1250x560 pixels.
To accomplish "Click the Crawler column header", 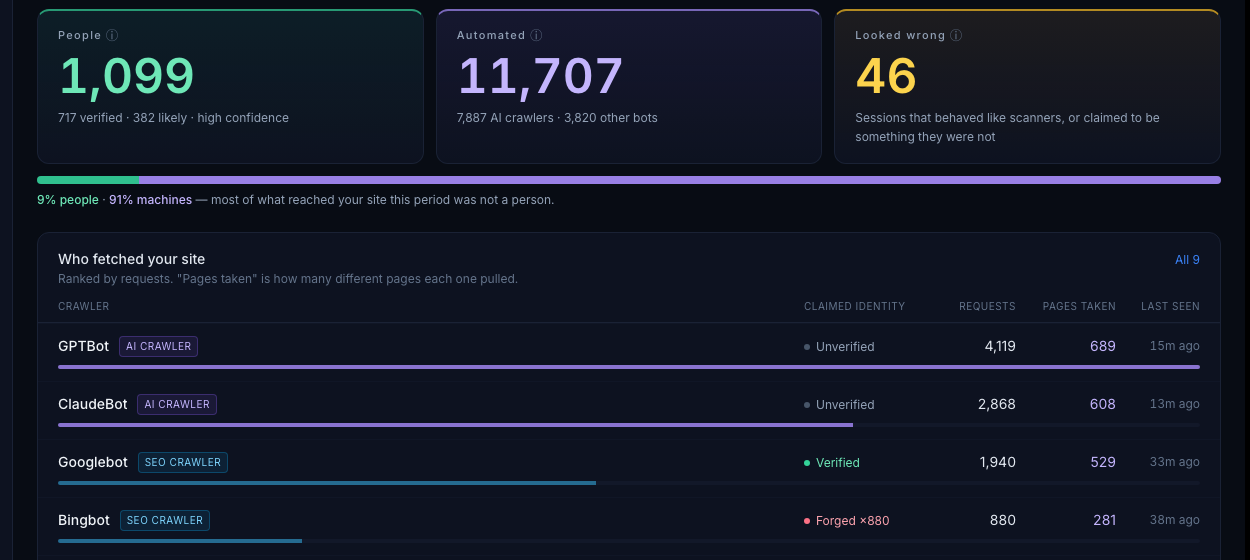I will click(x=84, y=306).
